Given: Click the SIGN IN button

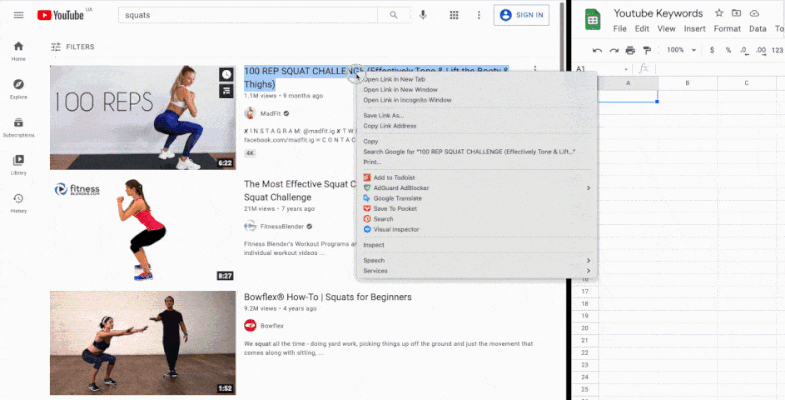Looking at the screenshot, I should coord(521,15).
